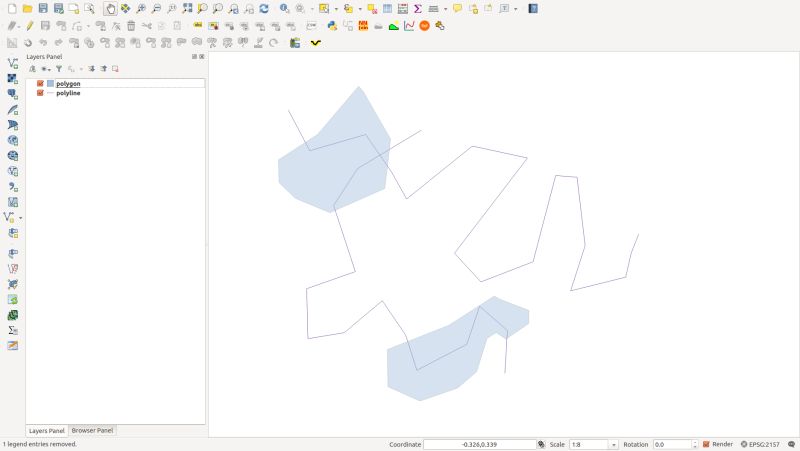
Task: Refresh the map canvas
Action: [x=264, y=9]
